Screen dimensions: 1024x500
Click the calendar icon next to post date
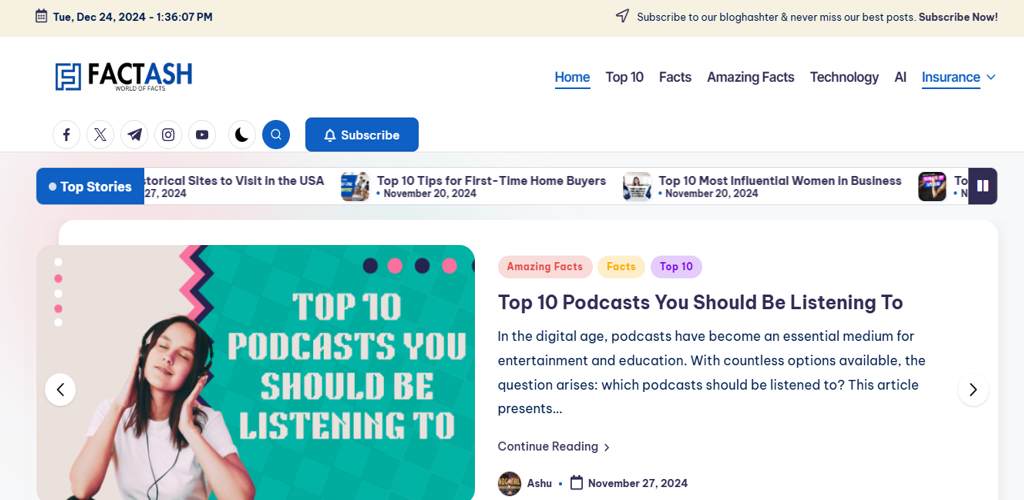point(577,483)
